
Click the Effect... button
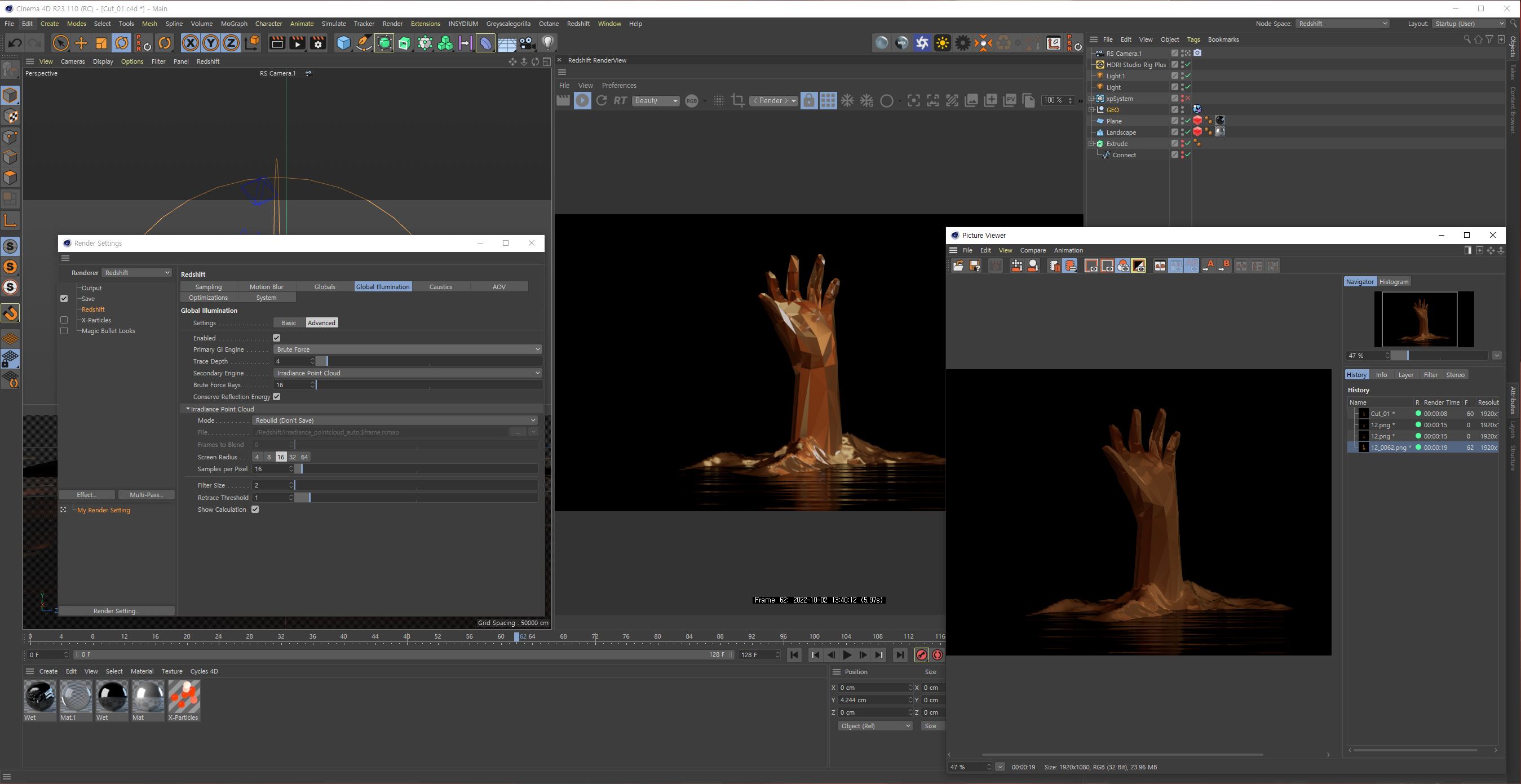click(87, 495)
